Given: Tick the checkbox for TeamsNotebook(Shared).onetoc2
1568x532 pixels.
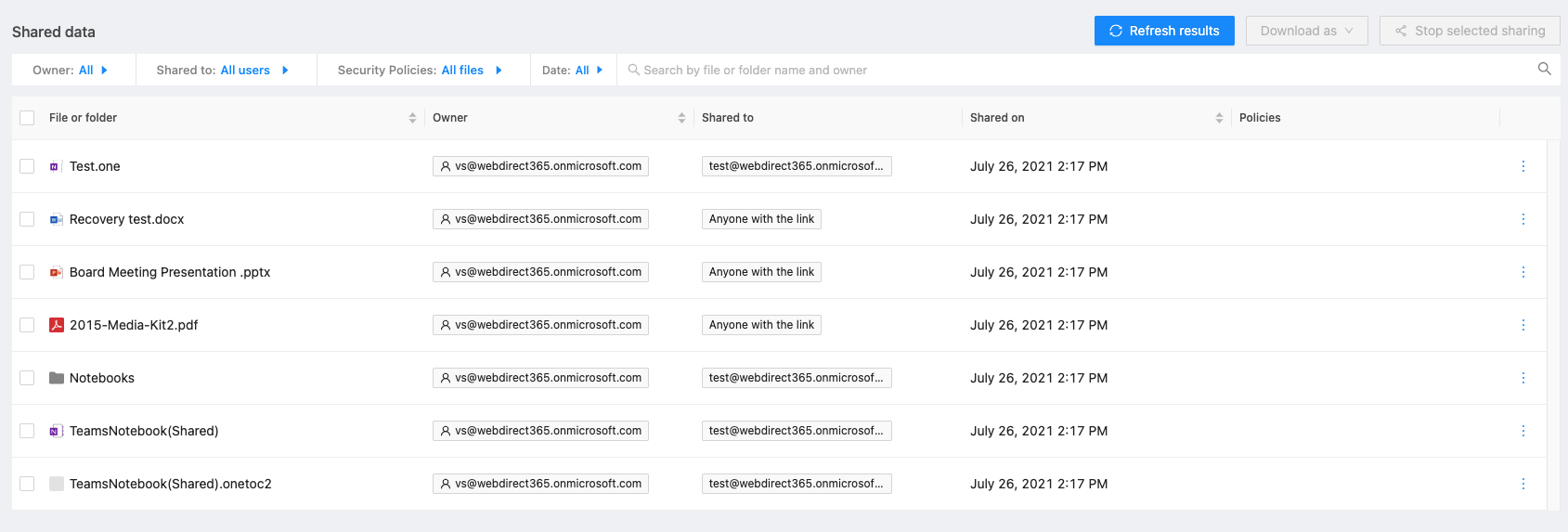Looking at the screenshot, I should coord(27,484).
